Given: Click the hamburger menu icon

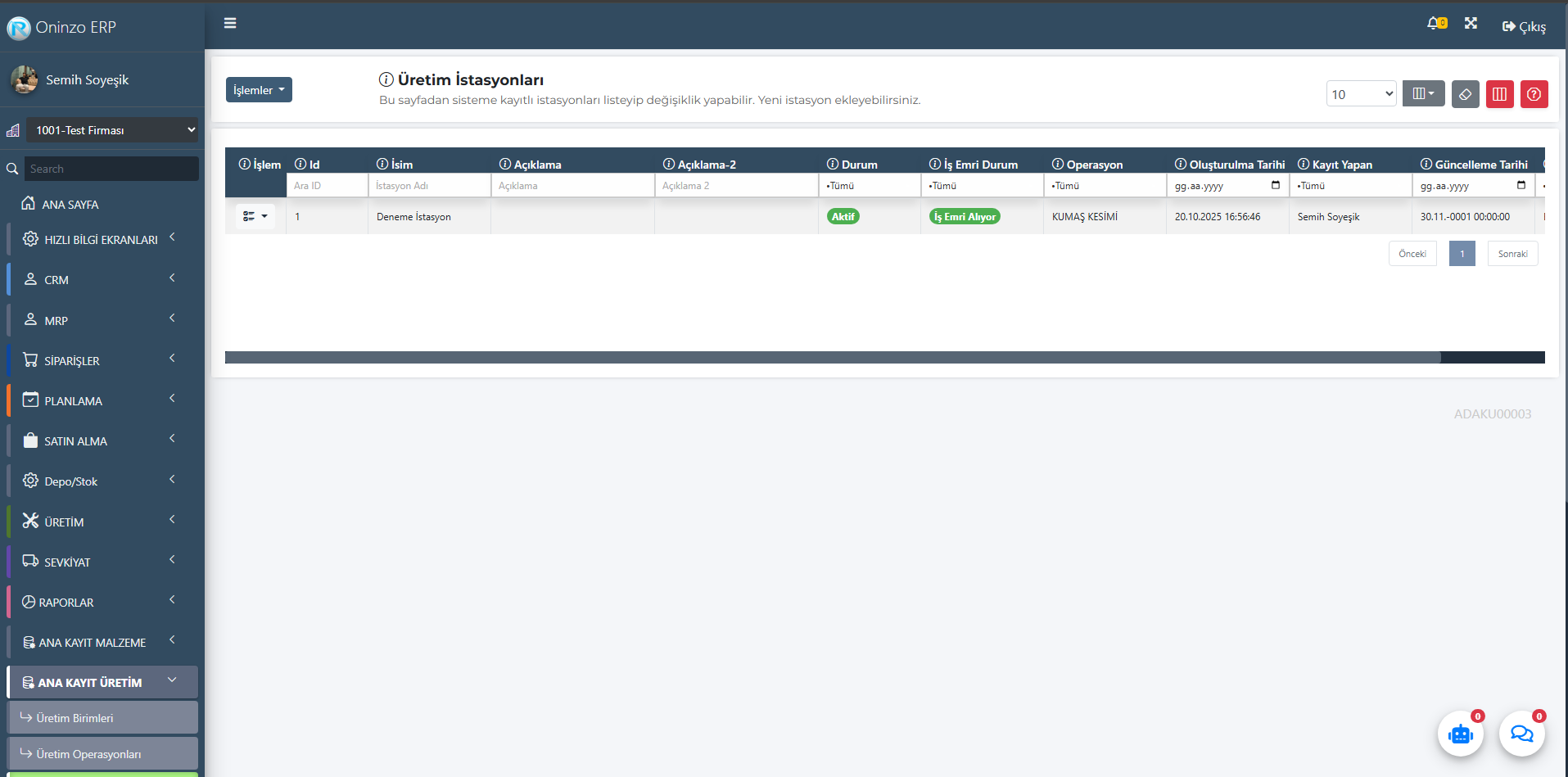Looking at the screenshot, I should (230, 24).
